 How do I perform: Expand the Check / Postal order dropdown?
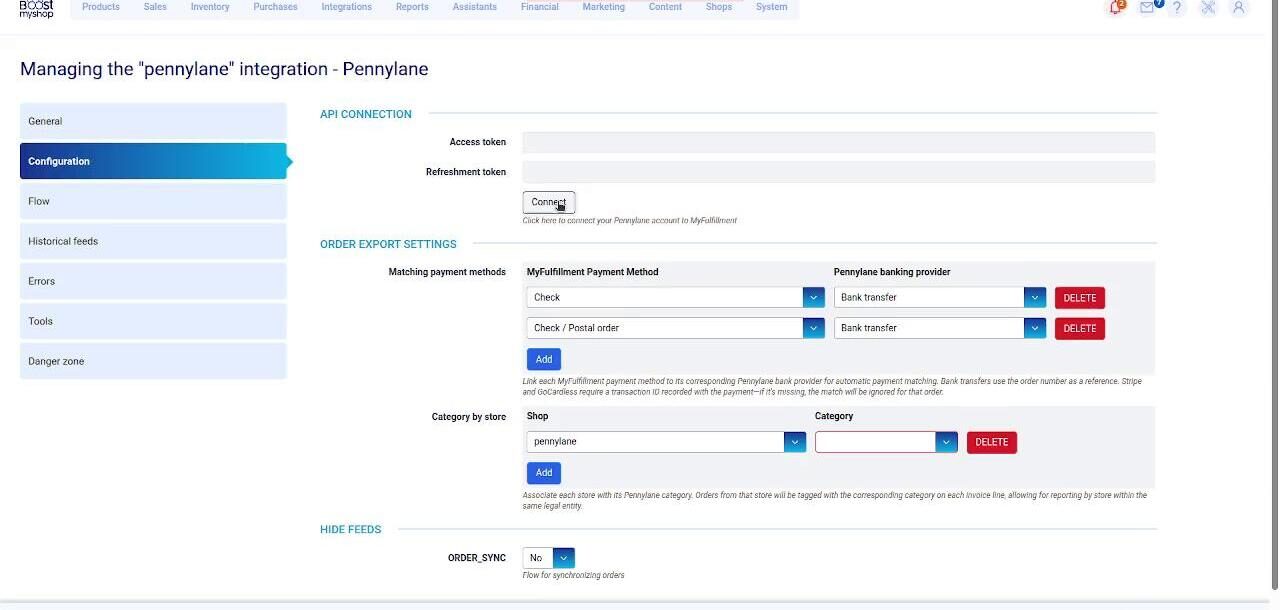pos(675,328)
